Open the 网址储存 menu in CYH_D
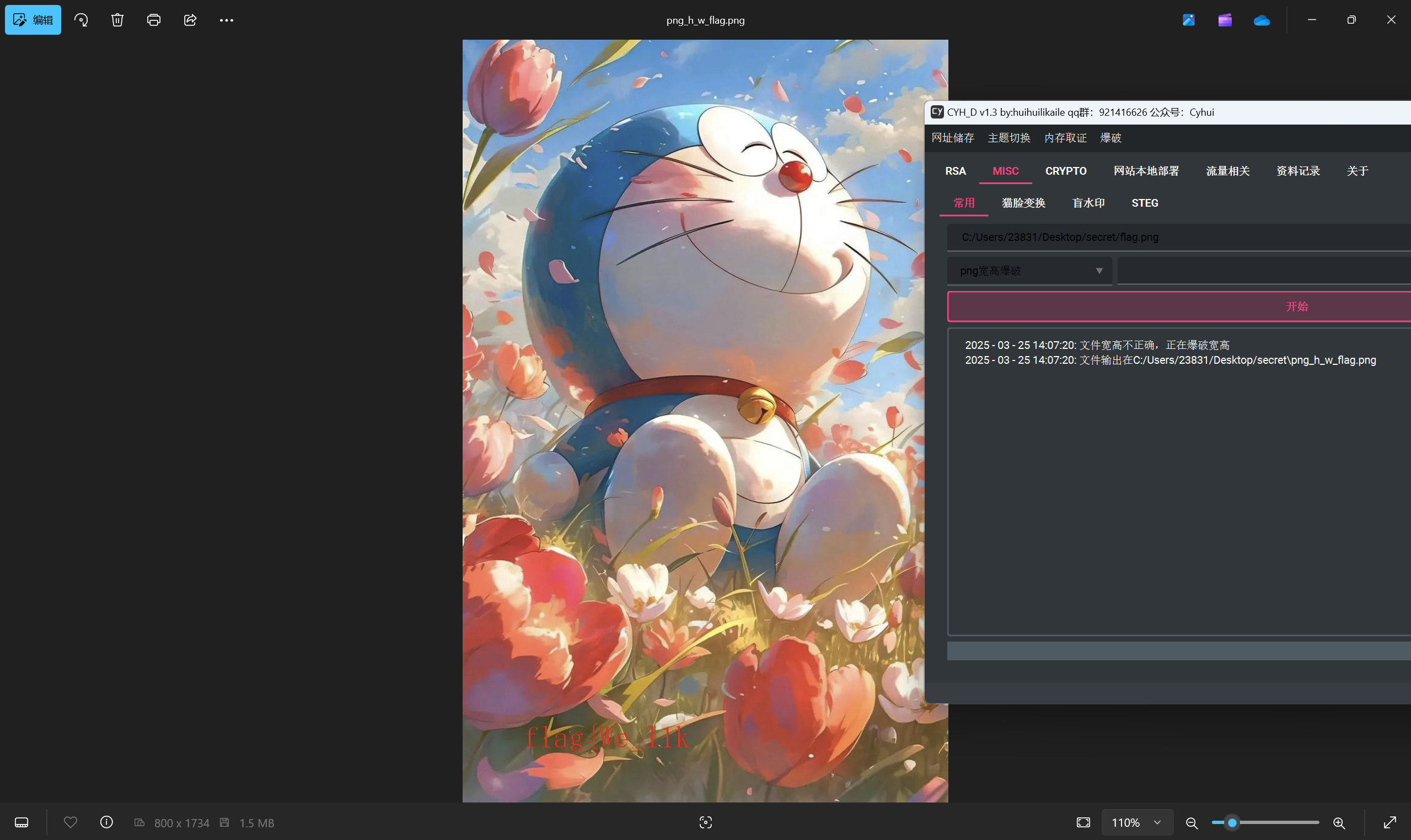 (953, 138)
